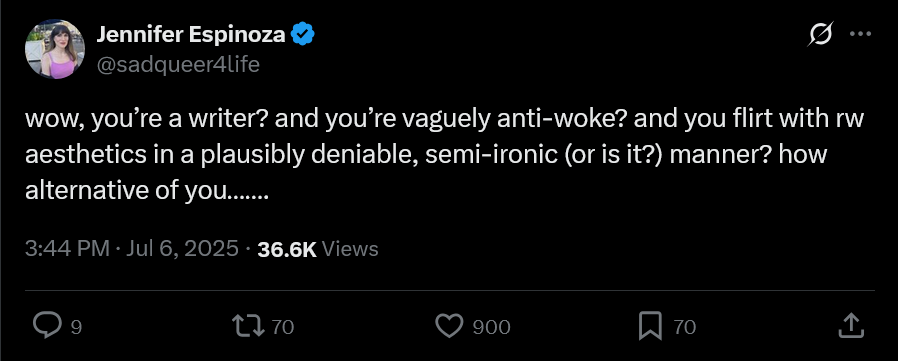Click the Grok explain-post icon

click(x=820, y=35)
